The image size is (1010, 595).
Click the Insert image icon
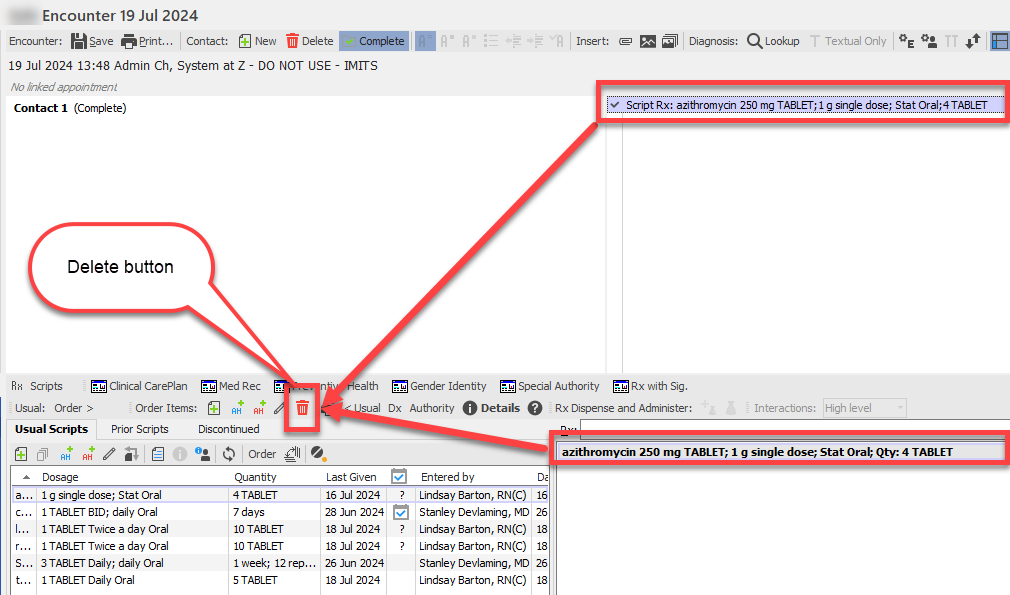point(648,41)
